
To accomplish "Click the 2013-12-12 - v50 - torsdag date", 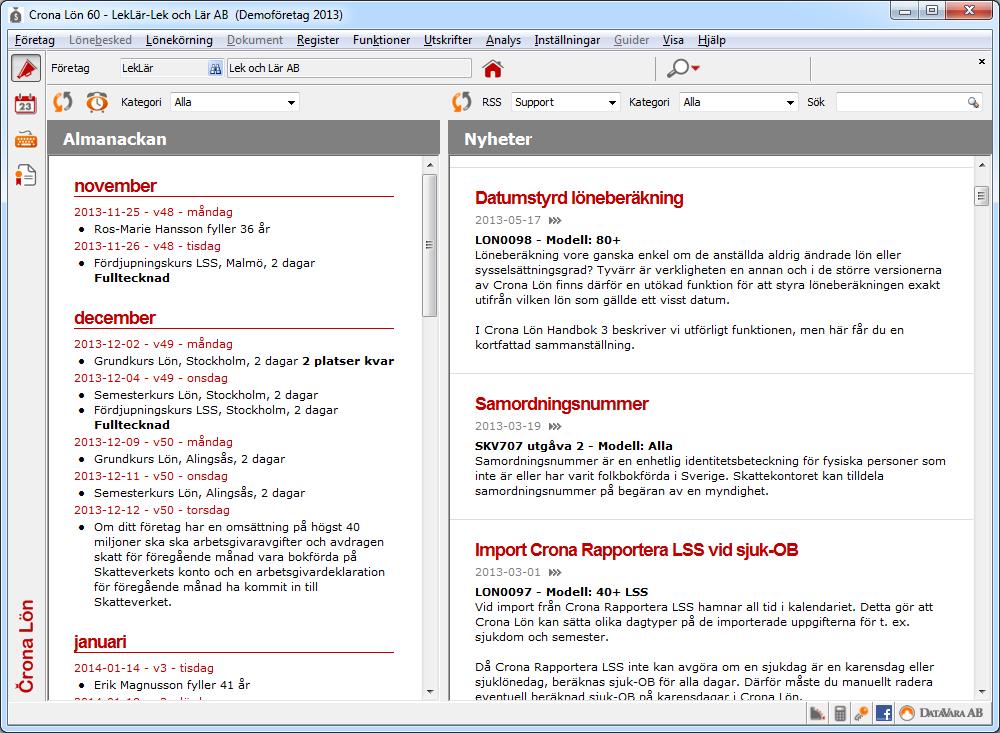I will [152, 510].
